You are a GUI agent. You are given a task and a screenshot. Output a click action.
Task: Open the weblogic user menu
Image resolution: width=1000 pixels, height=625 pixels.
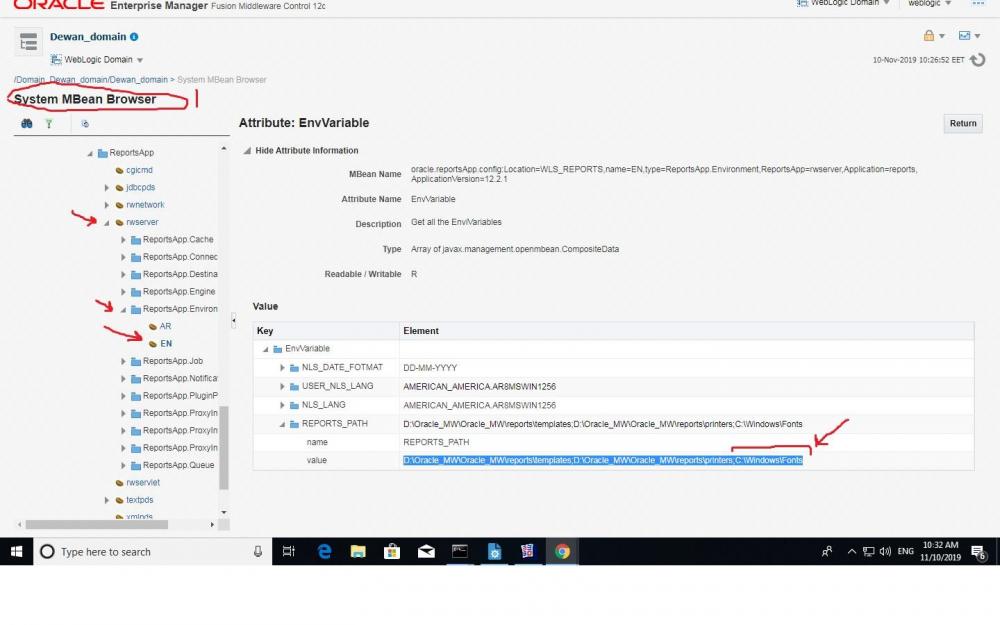point(929,4)
